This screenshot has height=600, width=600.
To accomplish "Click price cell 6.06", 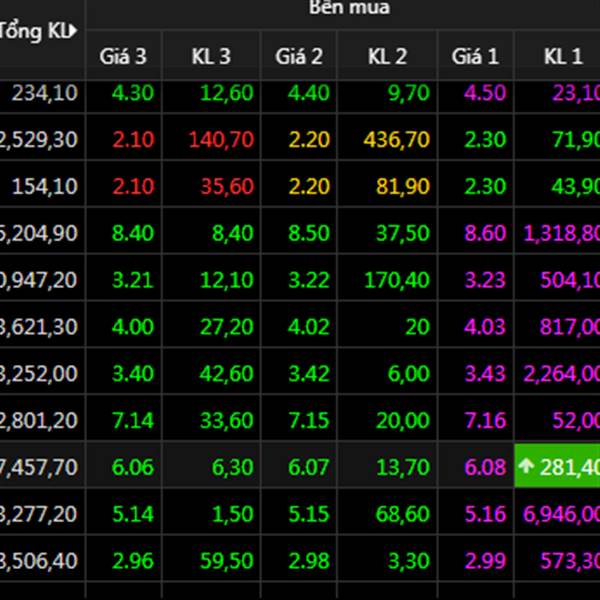I will tap(133, 466).
